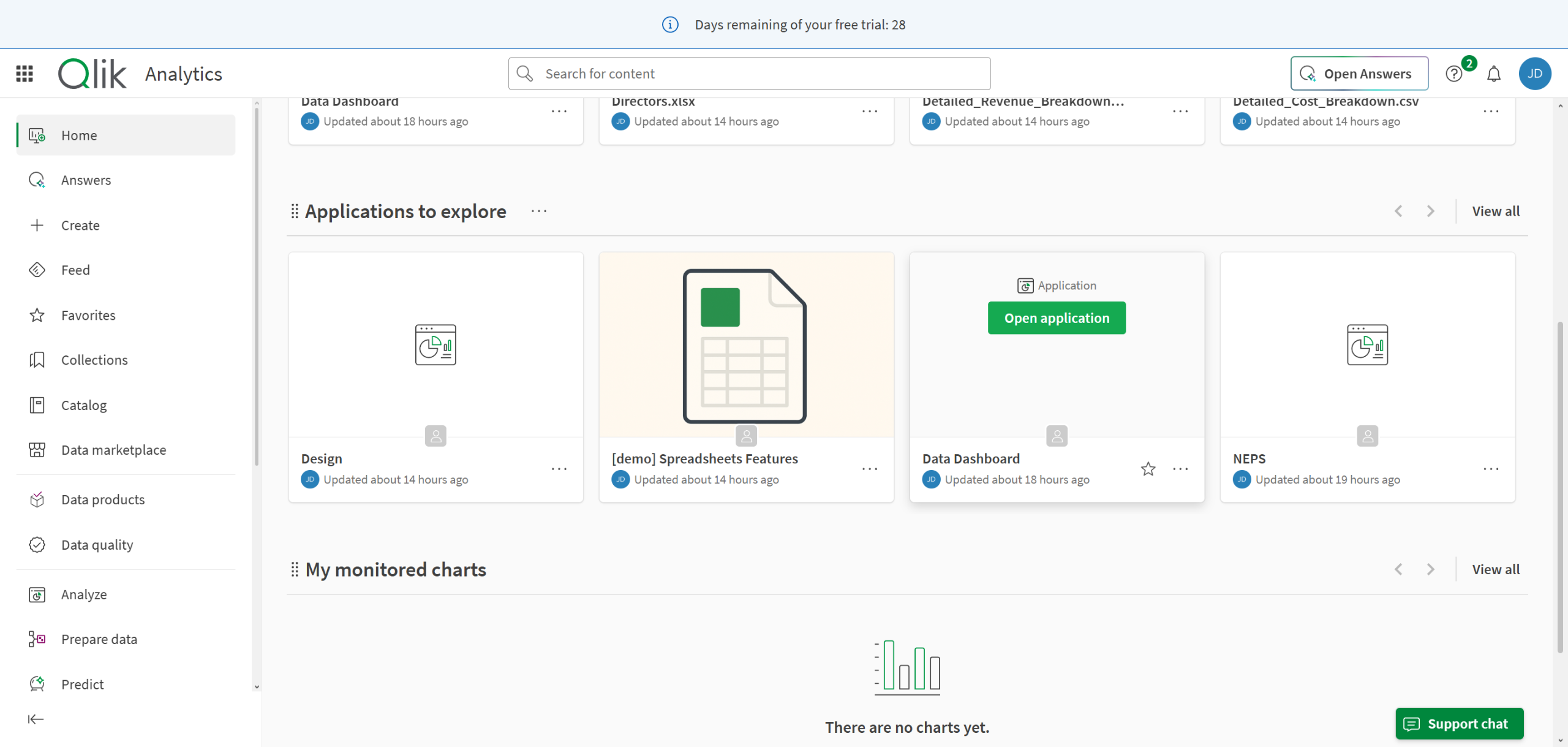1568x747 pixels.
Task: Favorite the Data Dashboard app with star
Action: click(x=1148, y=469)
